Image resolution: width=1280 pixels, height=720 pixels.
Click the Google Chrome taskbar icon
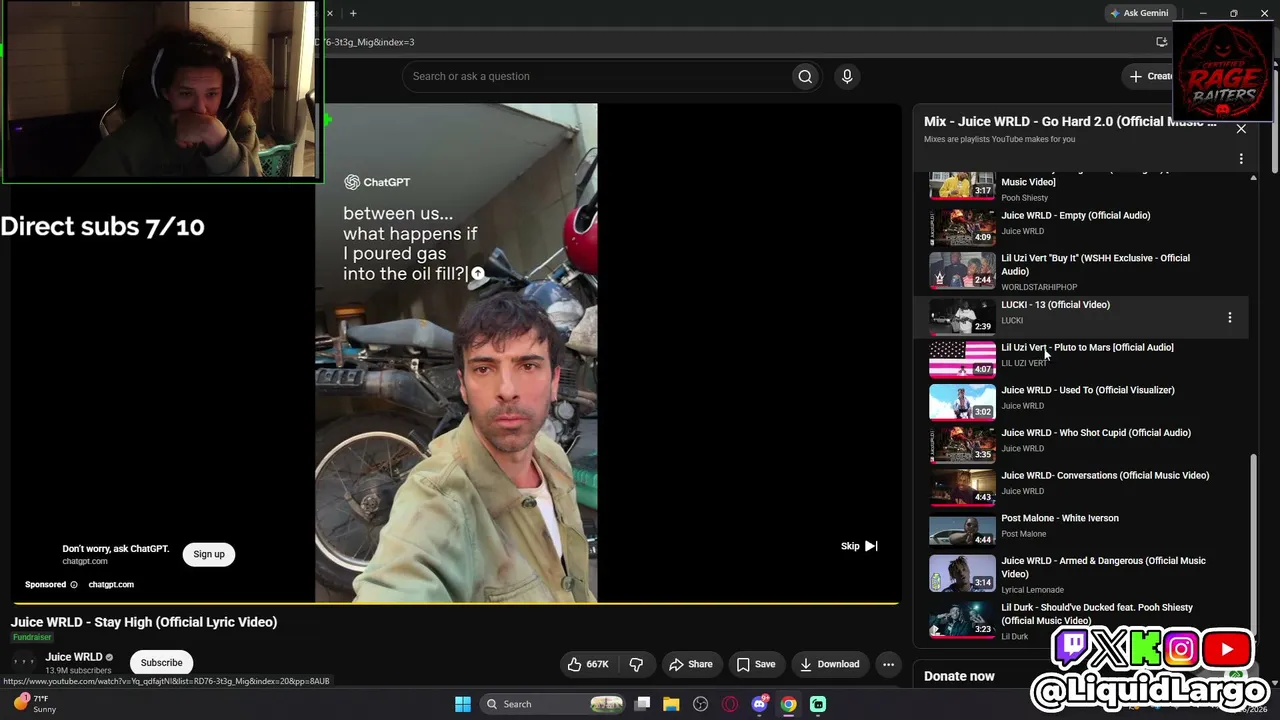(789, 704)
